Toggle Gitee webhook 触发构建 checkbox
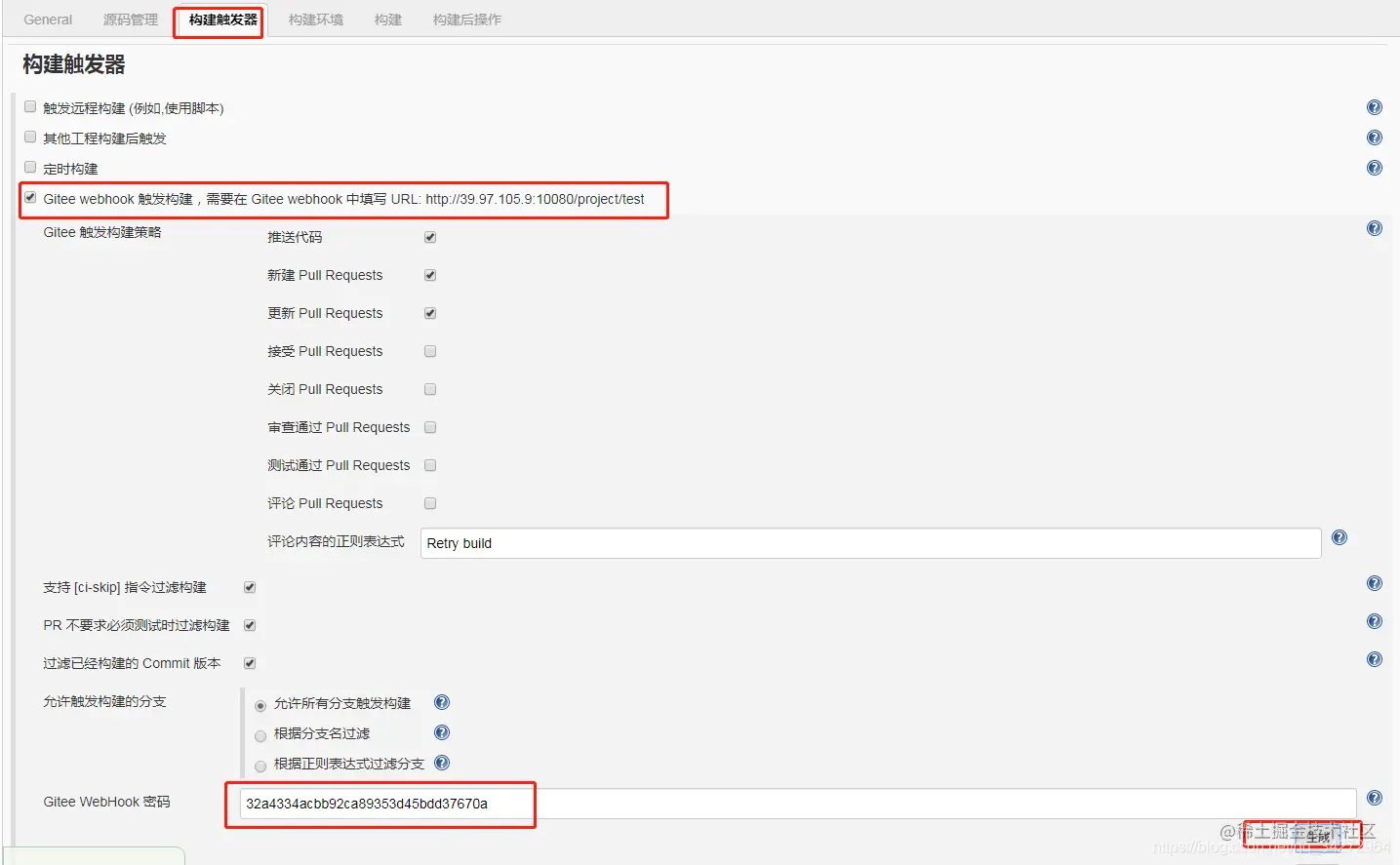Viewport: 1400px width, 865px height. 30,197
